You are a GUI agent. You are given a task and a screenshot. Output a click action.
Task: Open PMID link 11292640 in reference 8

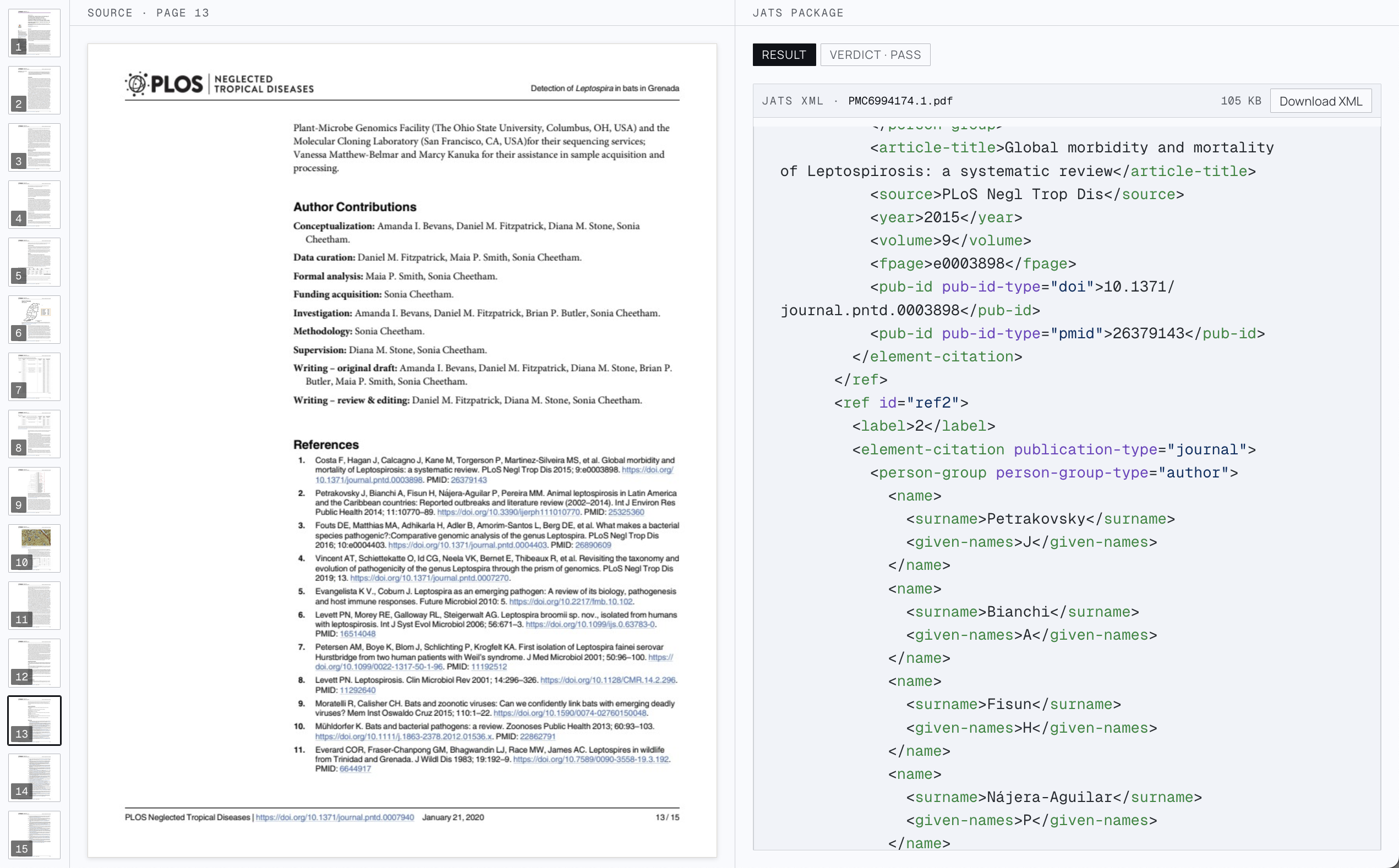pos(357,690)
